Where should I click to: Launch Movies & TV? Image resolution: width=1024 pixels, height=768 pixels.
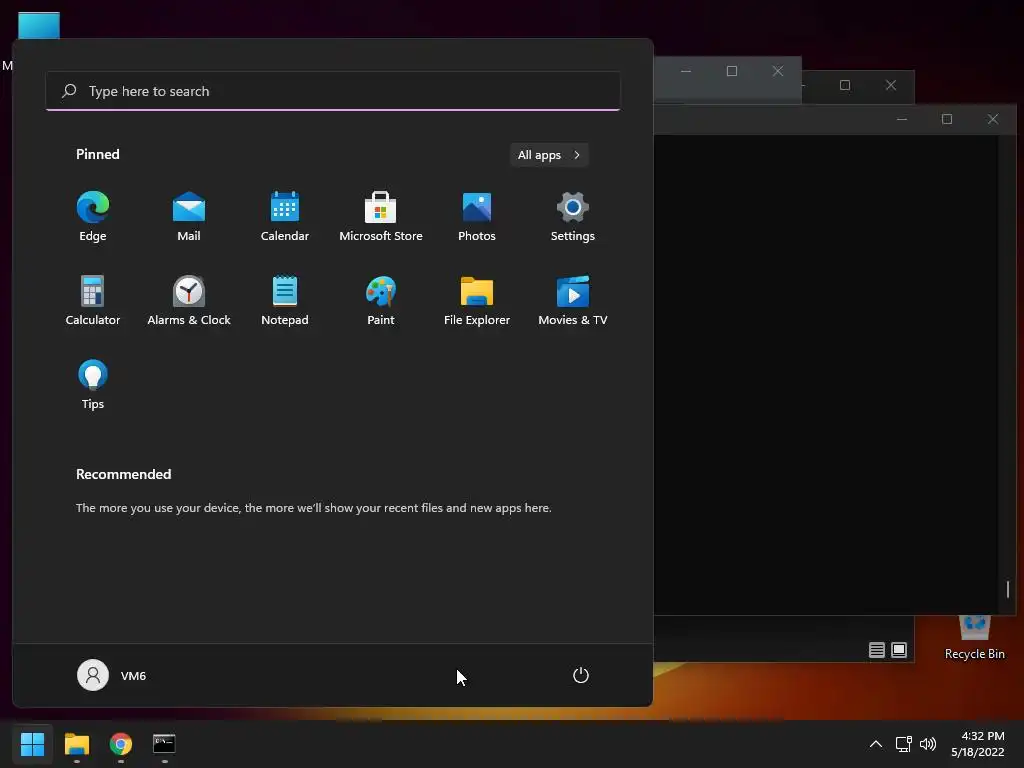coord(573,301)
